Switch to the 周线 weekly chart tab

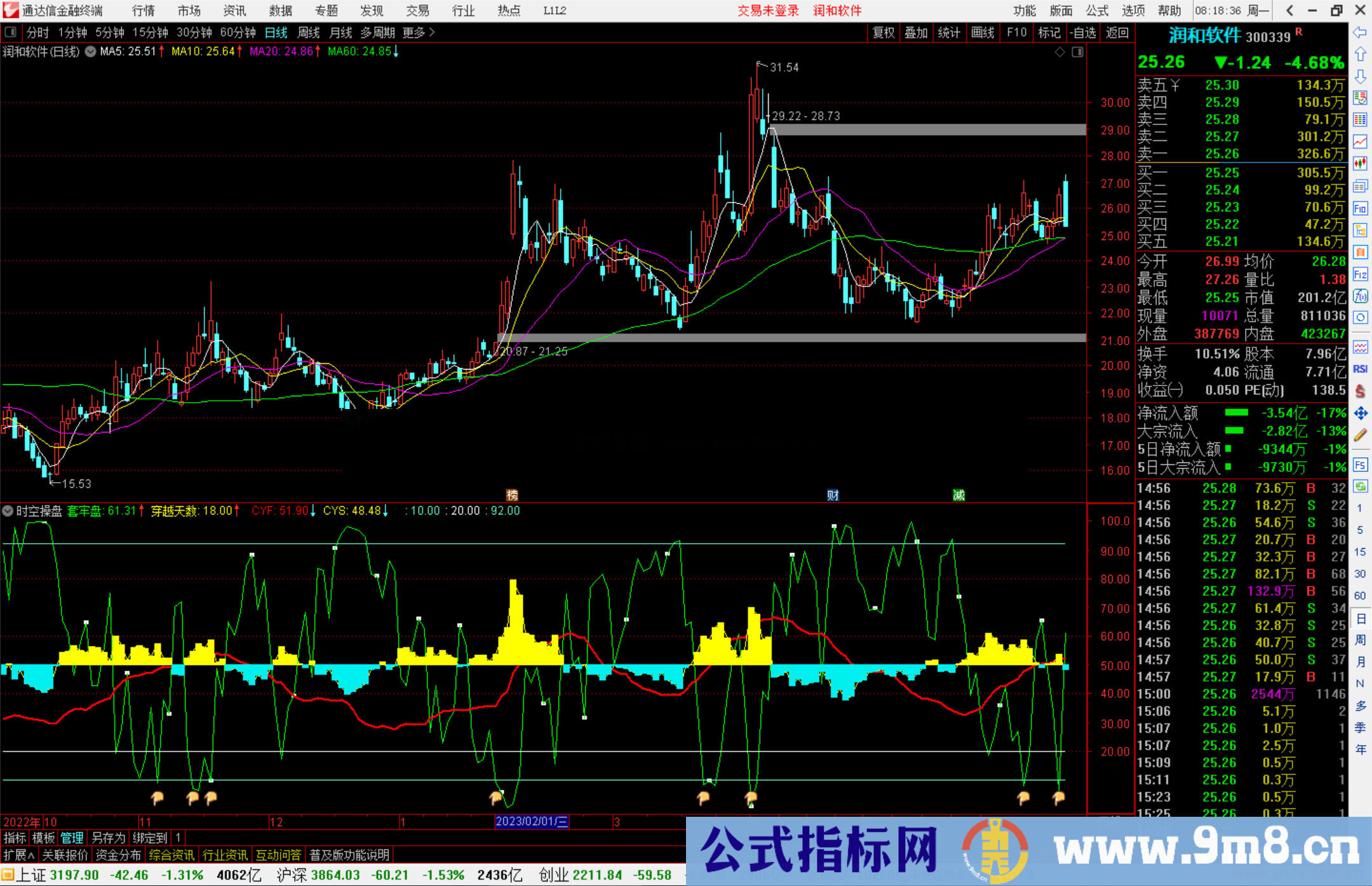click(308, 32)
